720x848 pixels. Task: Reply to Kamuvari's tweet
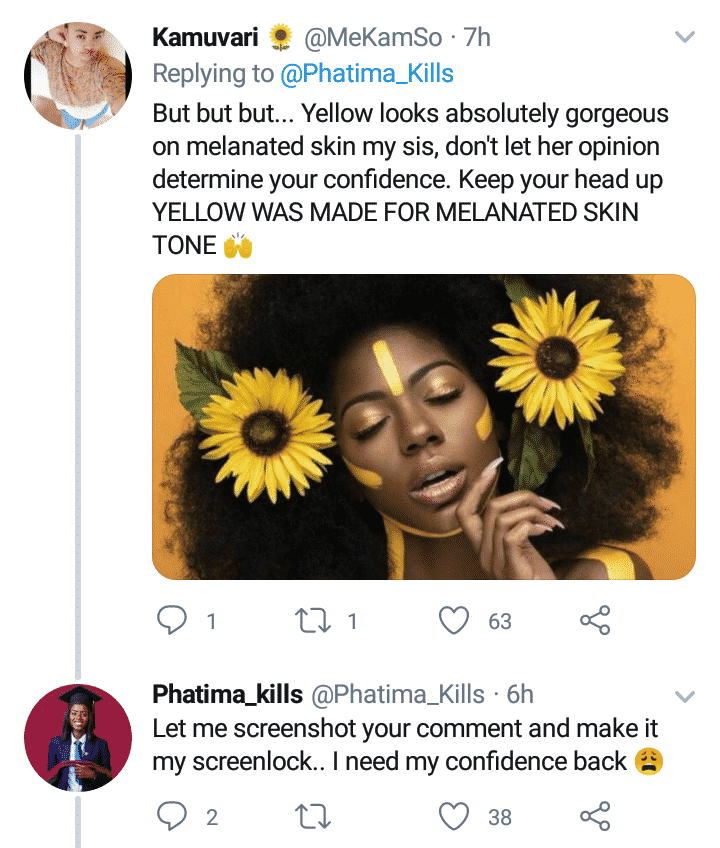click(x=174, y=621)
